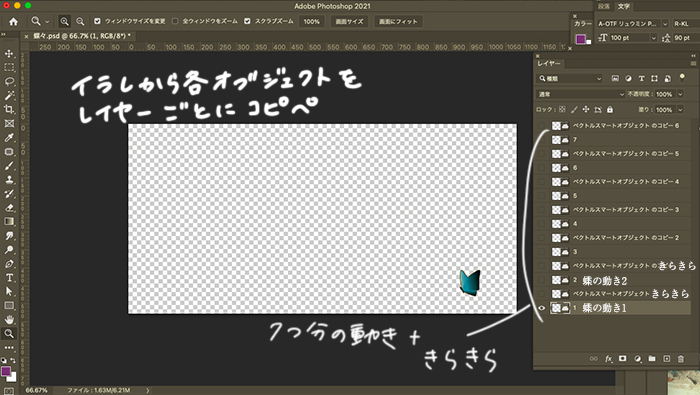The height and width of the screenshot is (395, 700).
Task: Uncheck スクラブズーム checkbox
Action: 247,21
